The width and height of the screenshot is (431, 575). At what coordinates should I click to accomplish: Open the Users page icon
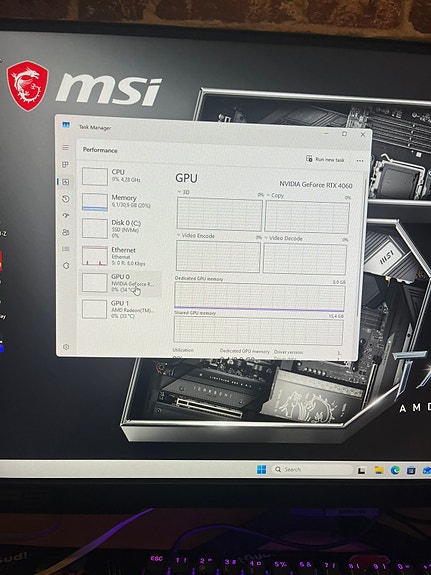(x=66, y=232)
